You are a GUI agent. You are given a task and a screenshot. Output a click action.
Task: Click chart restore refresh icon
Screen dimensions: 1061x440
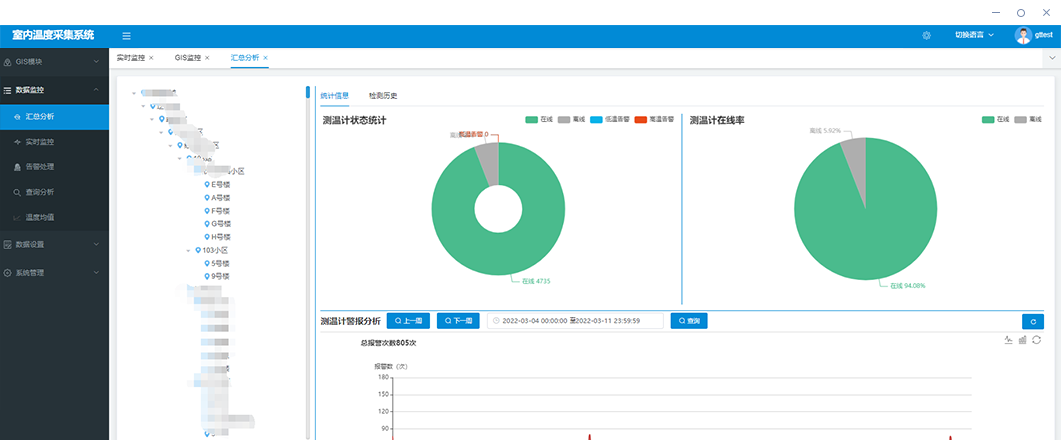(x=1037, y=341)
